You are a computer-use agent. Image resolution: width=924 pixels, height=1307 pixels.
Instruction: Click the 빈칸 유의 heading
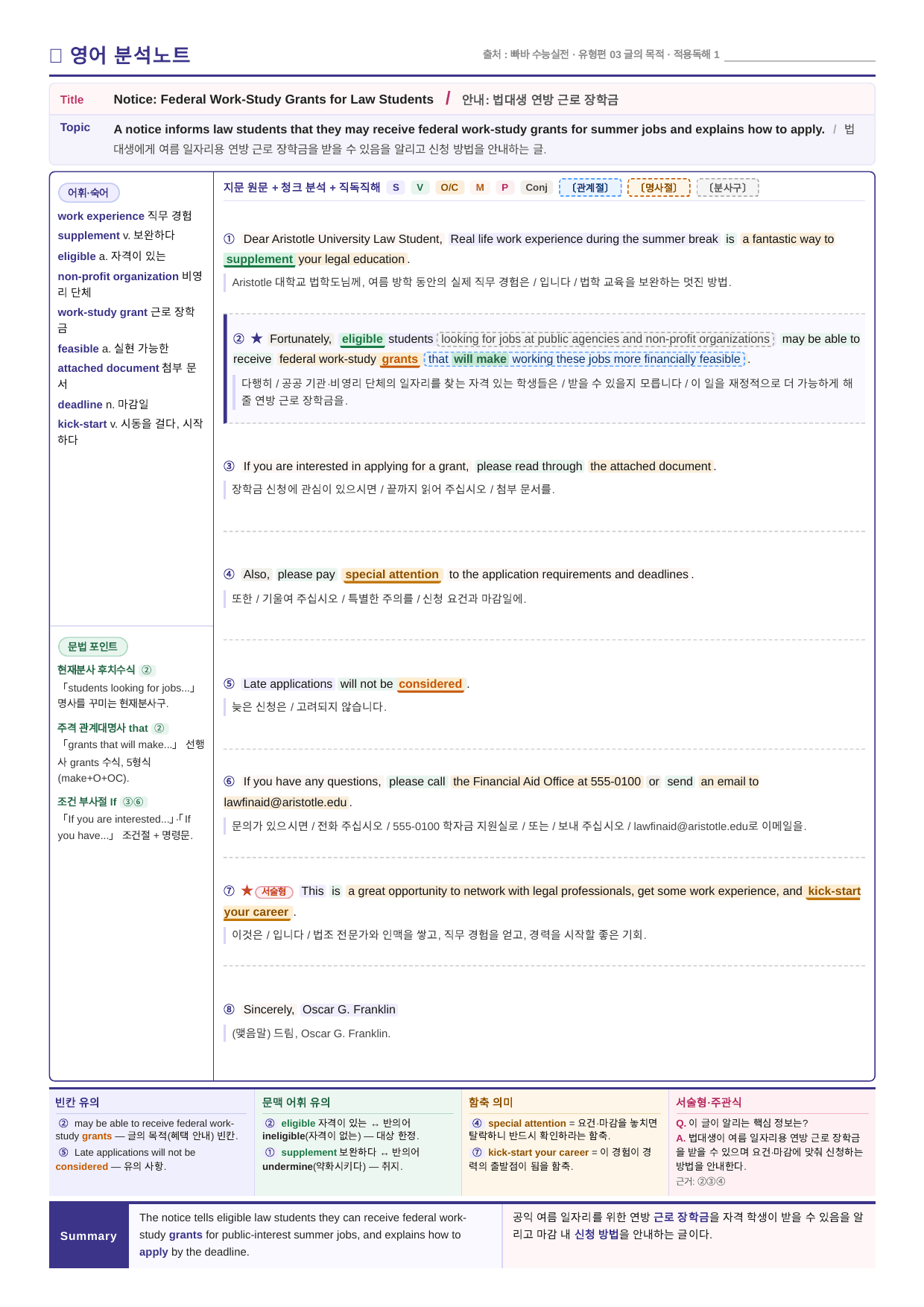(x=77, y=1102)
